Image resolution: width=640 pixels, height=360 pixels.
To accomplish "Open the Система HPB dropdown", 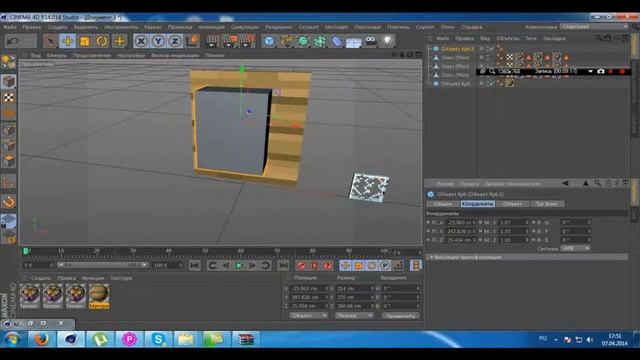I will (x=575, y=248).
